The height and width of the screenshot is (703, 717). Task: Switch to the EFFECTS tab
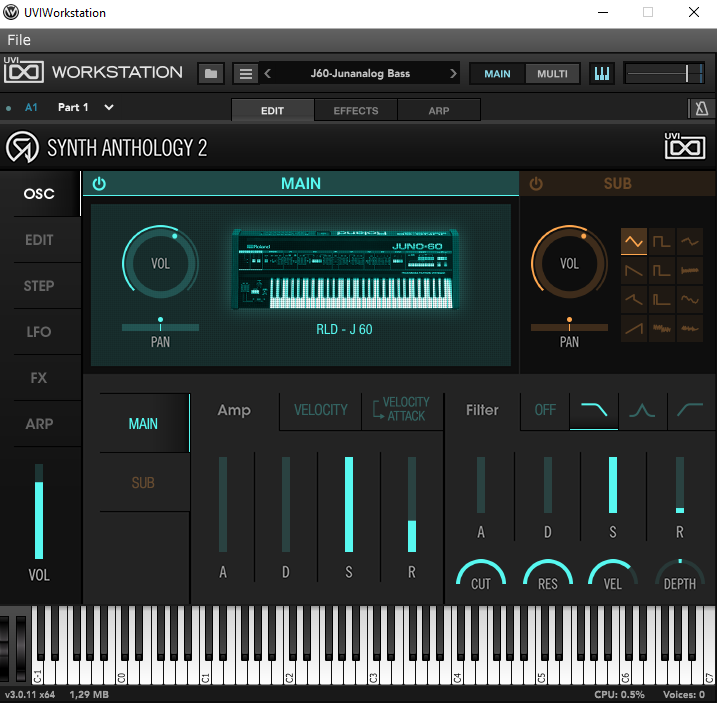356,110
